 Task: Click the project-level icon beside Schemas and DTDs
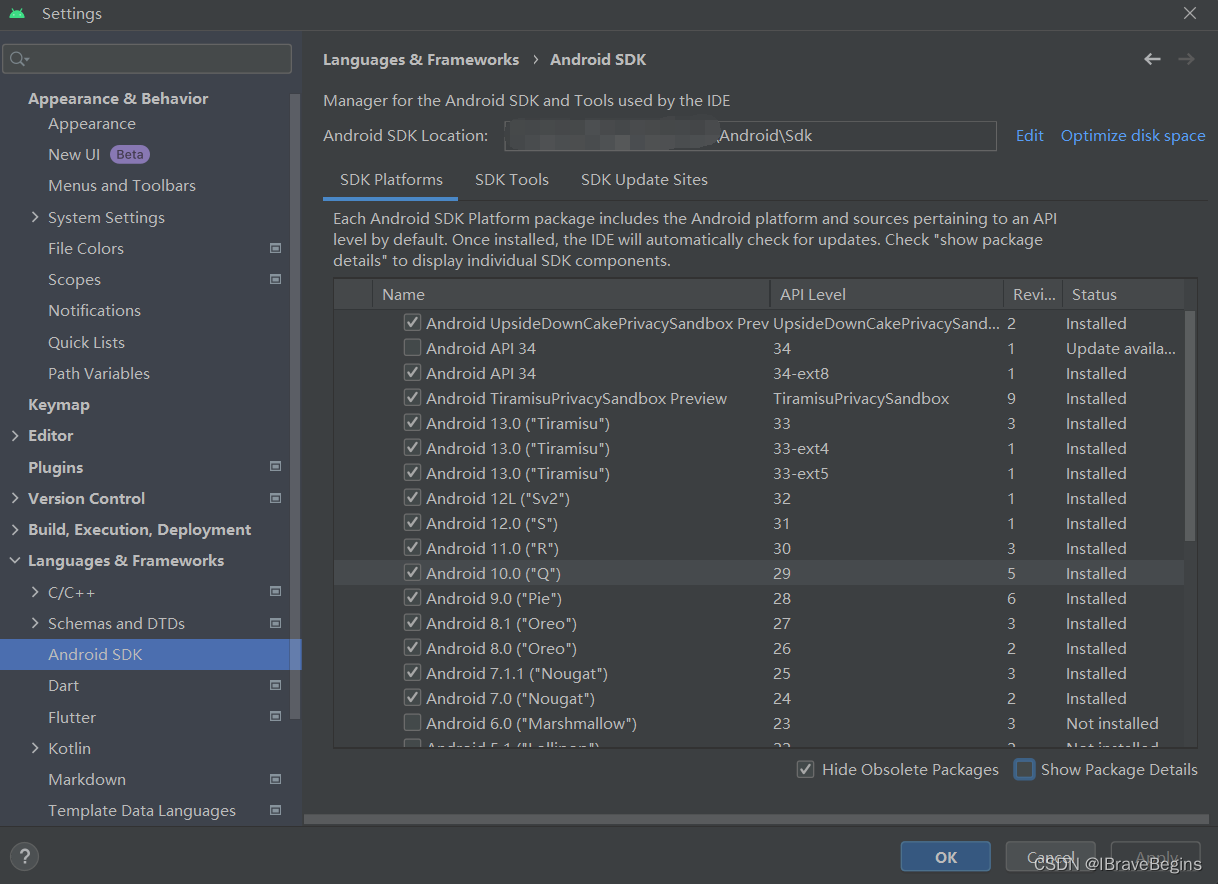pos(276,623)
